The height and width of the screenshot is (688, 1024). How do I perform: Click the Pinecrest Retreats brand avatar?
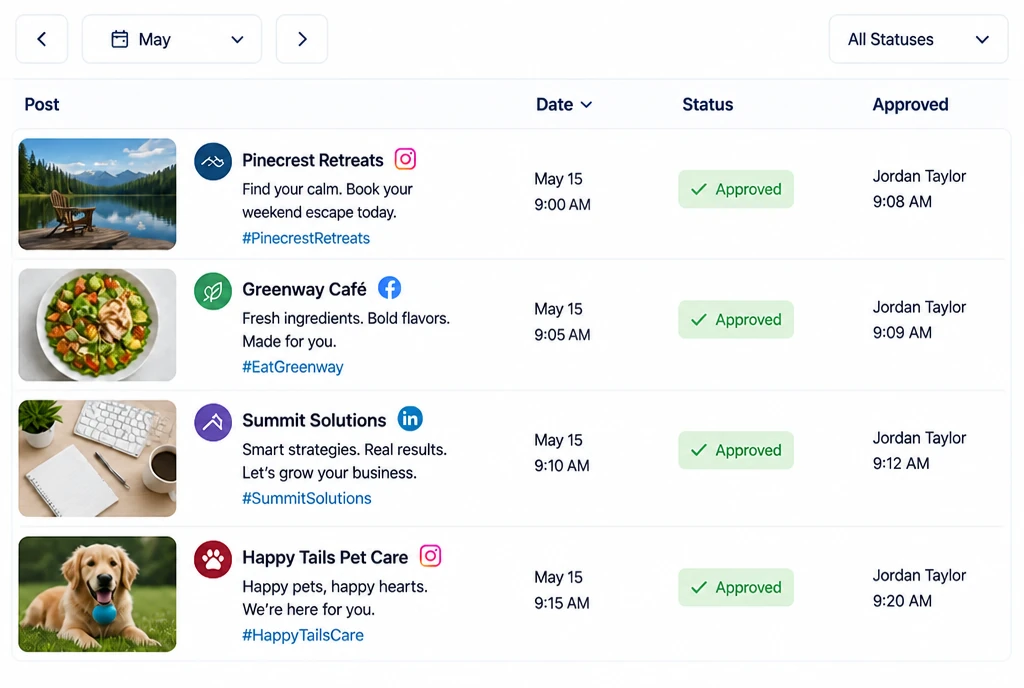(x=213, y=161)
